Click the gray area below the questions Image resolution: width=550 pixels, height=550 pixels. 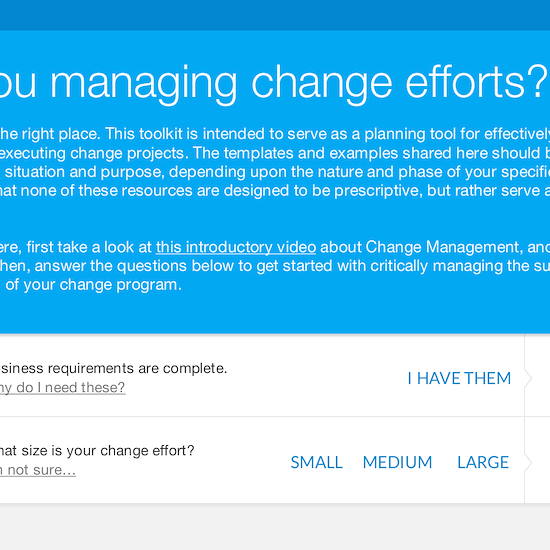(275, 527)
